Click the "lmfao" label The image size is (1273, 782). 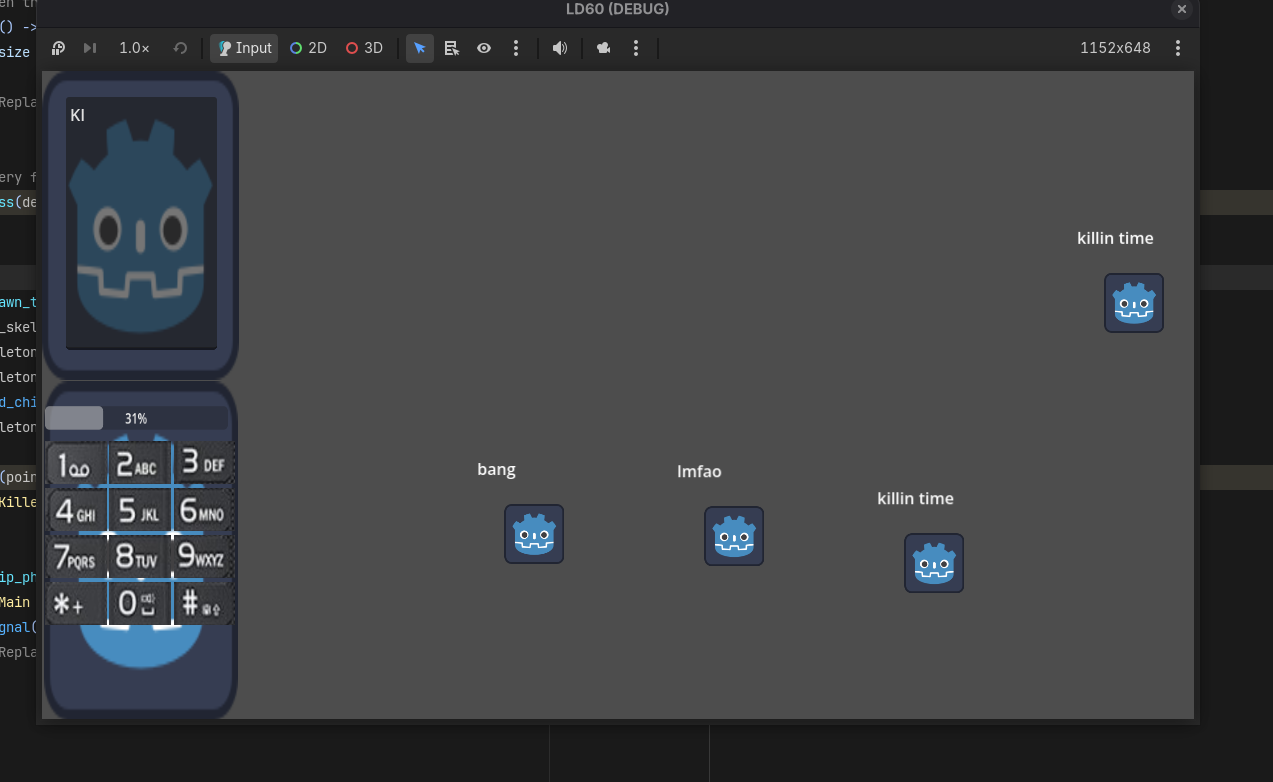click(699, 471)
